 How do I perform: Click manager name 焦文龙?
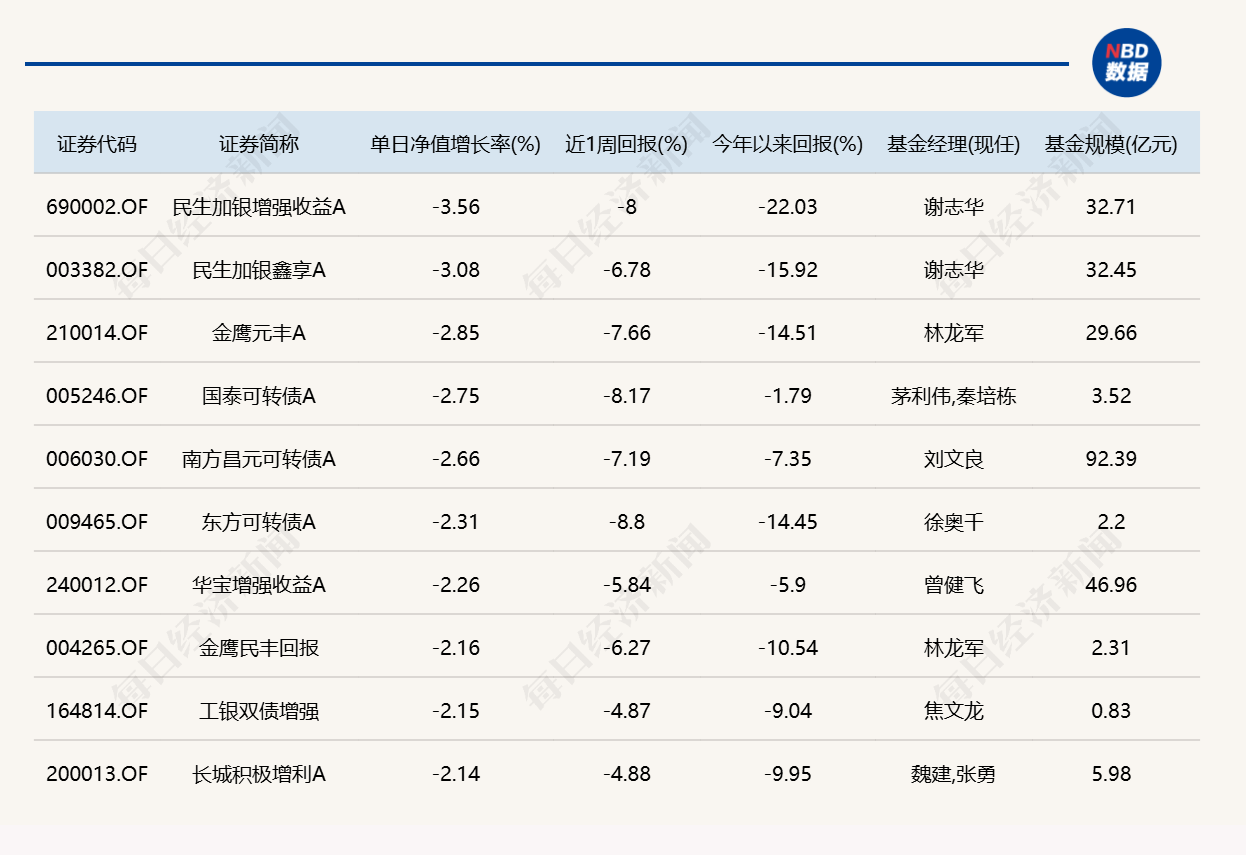click(954, 711)
